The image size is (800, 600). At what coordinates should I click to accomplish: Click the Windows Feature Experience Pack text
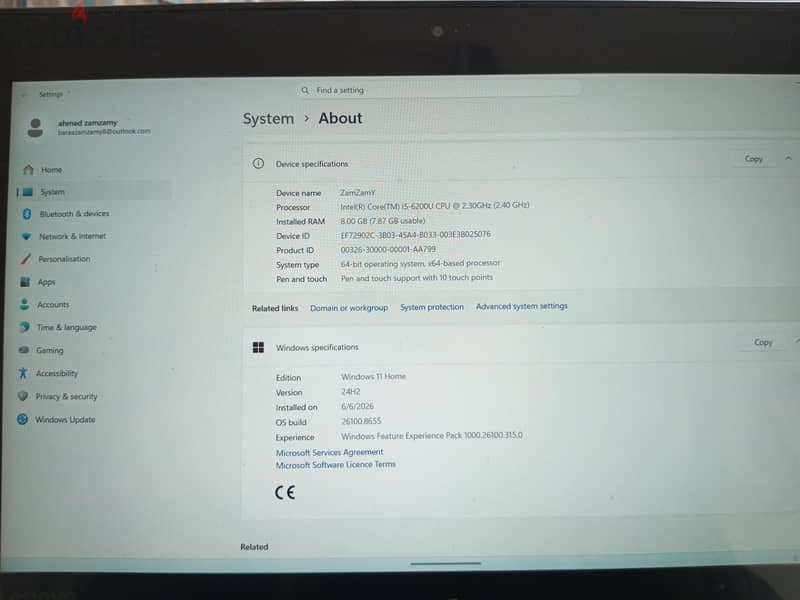432,436
